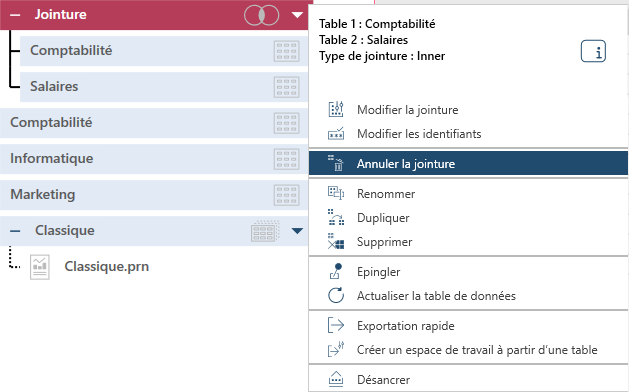Select the Classique table header
Screen dimensions: 629x392
pyautogui.click(x=154, y=231)
